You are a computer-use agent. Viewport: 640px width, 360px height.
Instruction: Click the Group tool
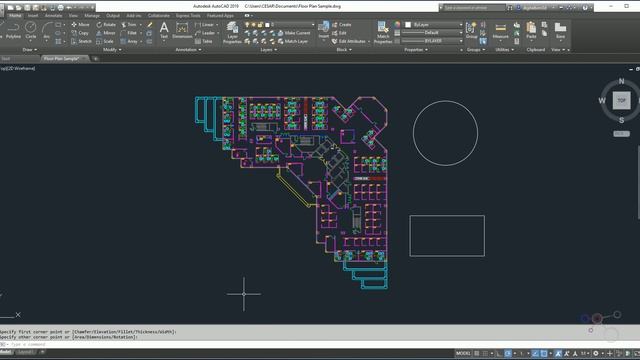[x=471, y=30]
